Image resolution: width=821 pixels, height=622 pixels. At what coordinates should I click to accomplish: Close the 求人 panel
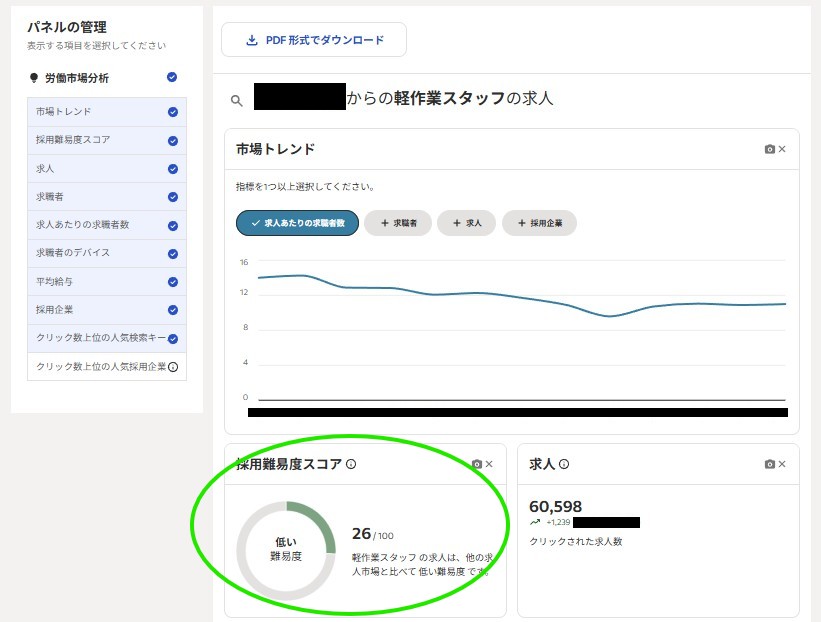pyautogui.click(x=782, y=464)
